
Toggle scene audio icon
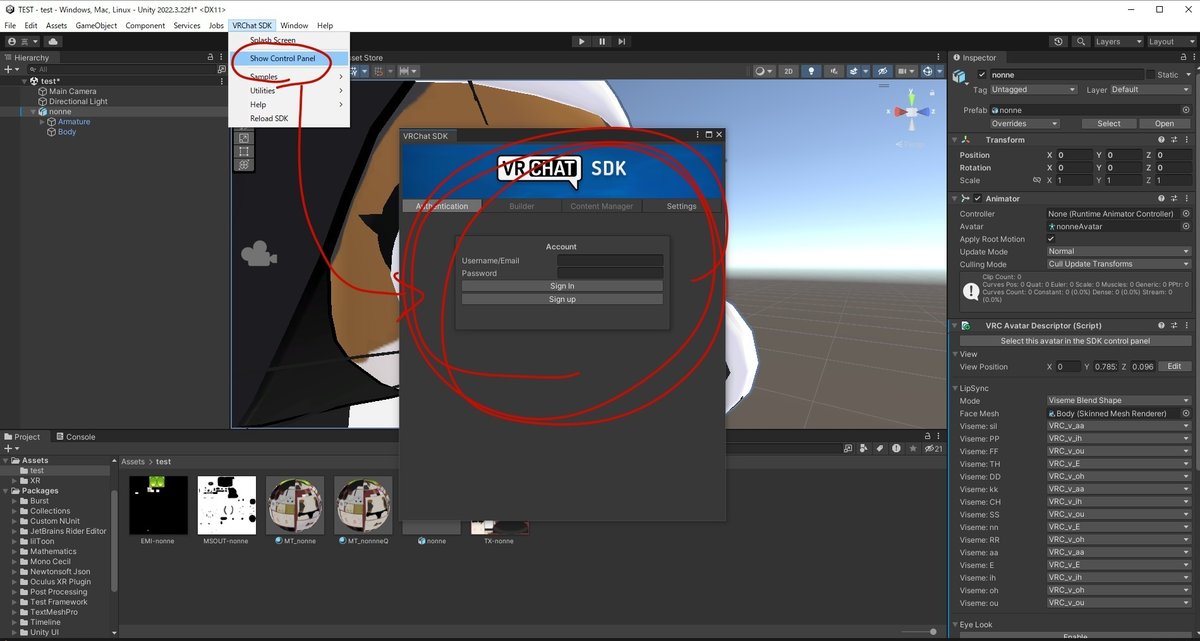[836, 71]
